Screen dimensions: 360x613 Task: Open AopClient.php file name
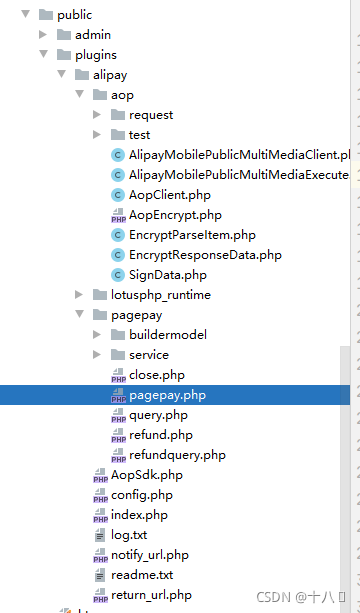pos(170,195)
